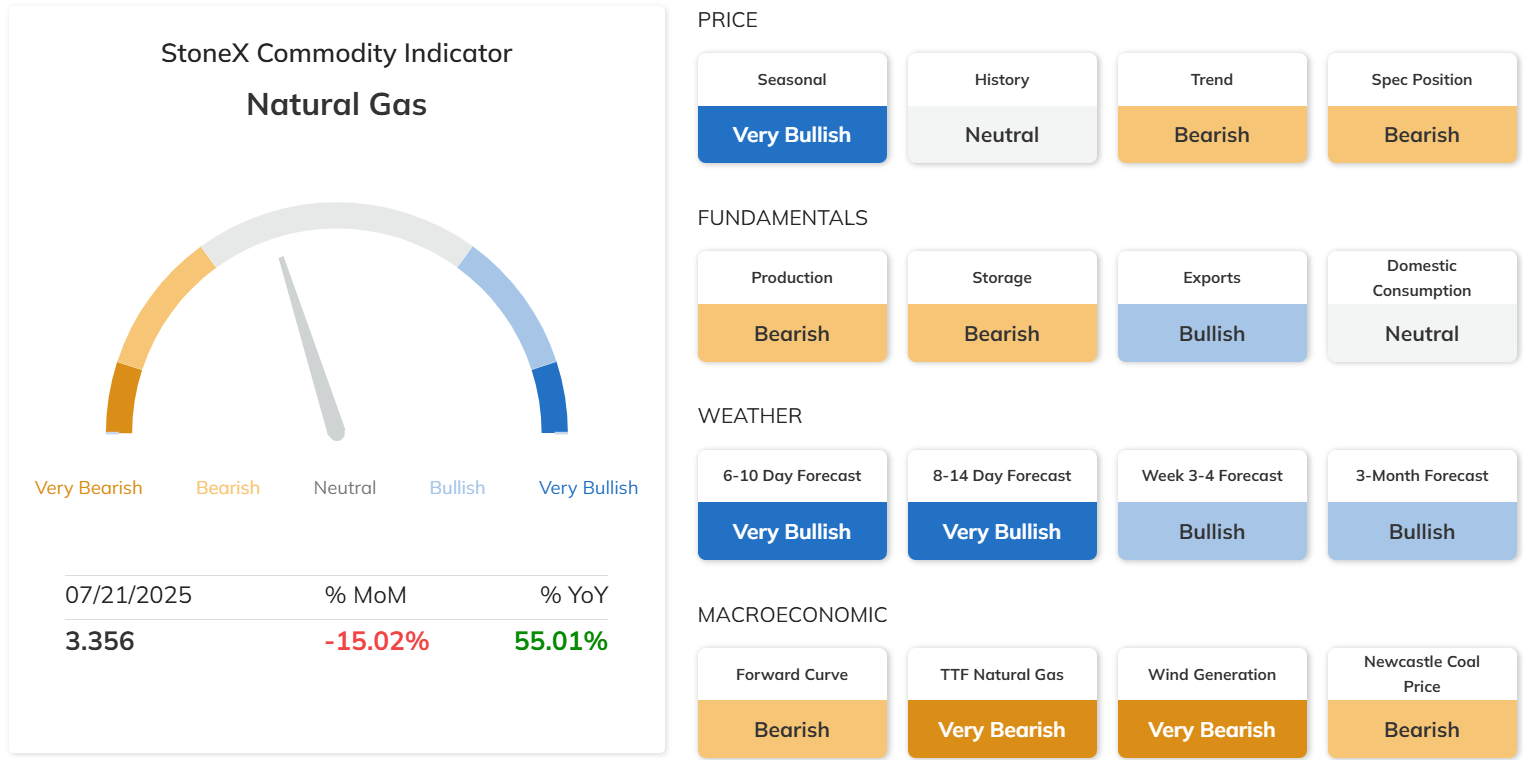Open the Forward Curve card
This screenshot has height=760, width=1523.
click(x=792, y=703)
